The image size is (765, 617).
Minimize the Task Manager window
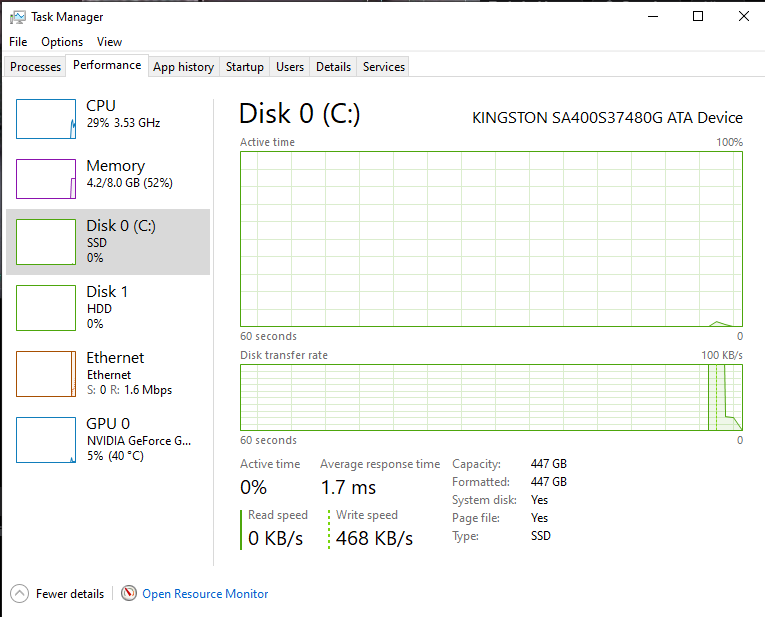pos(653,16)
